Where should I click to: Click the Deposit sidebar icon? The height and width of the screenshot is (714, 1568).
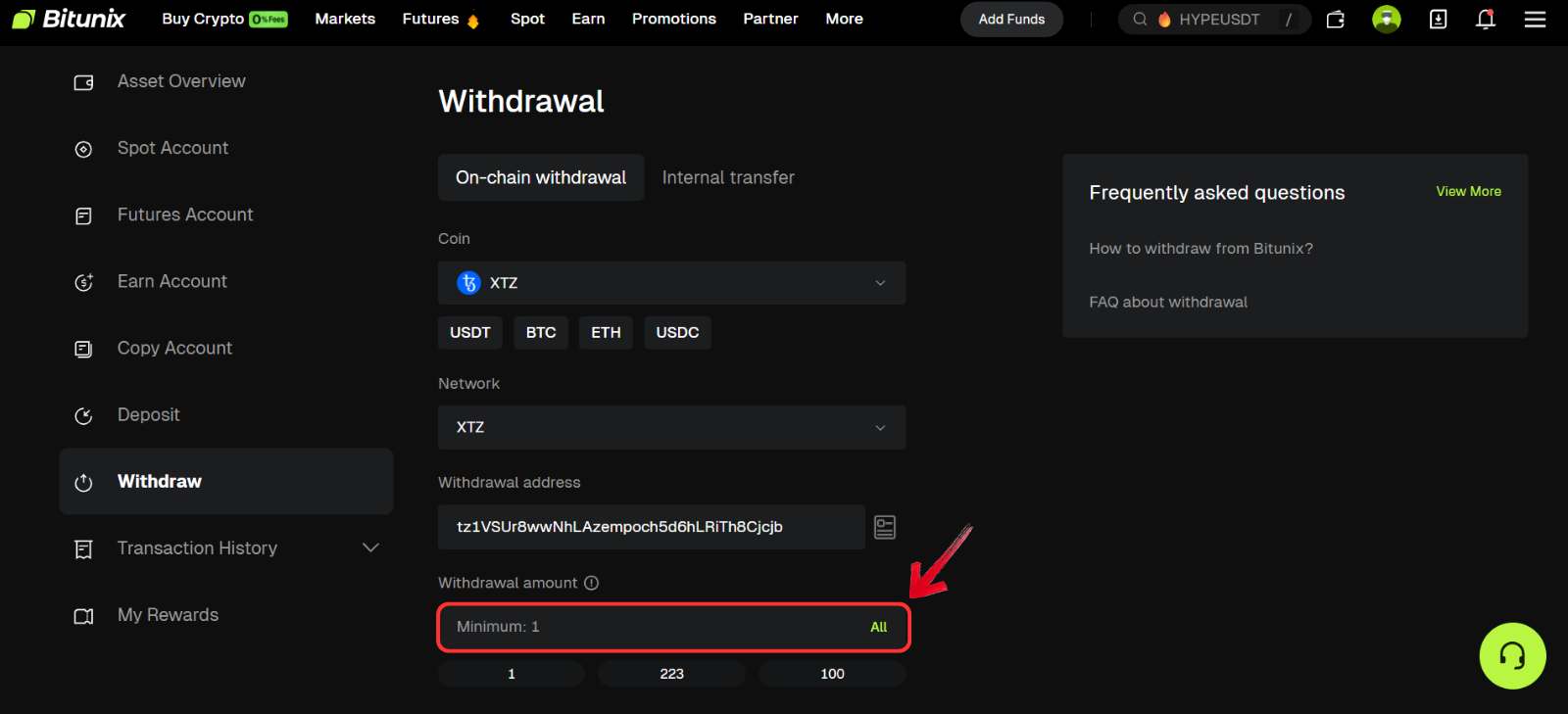pos(84,415)
